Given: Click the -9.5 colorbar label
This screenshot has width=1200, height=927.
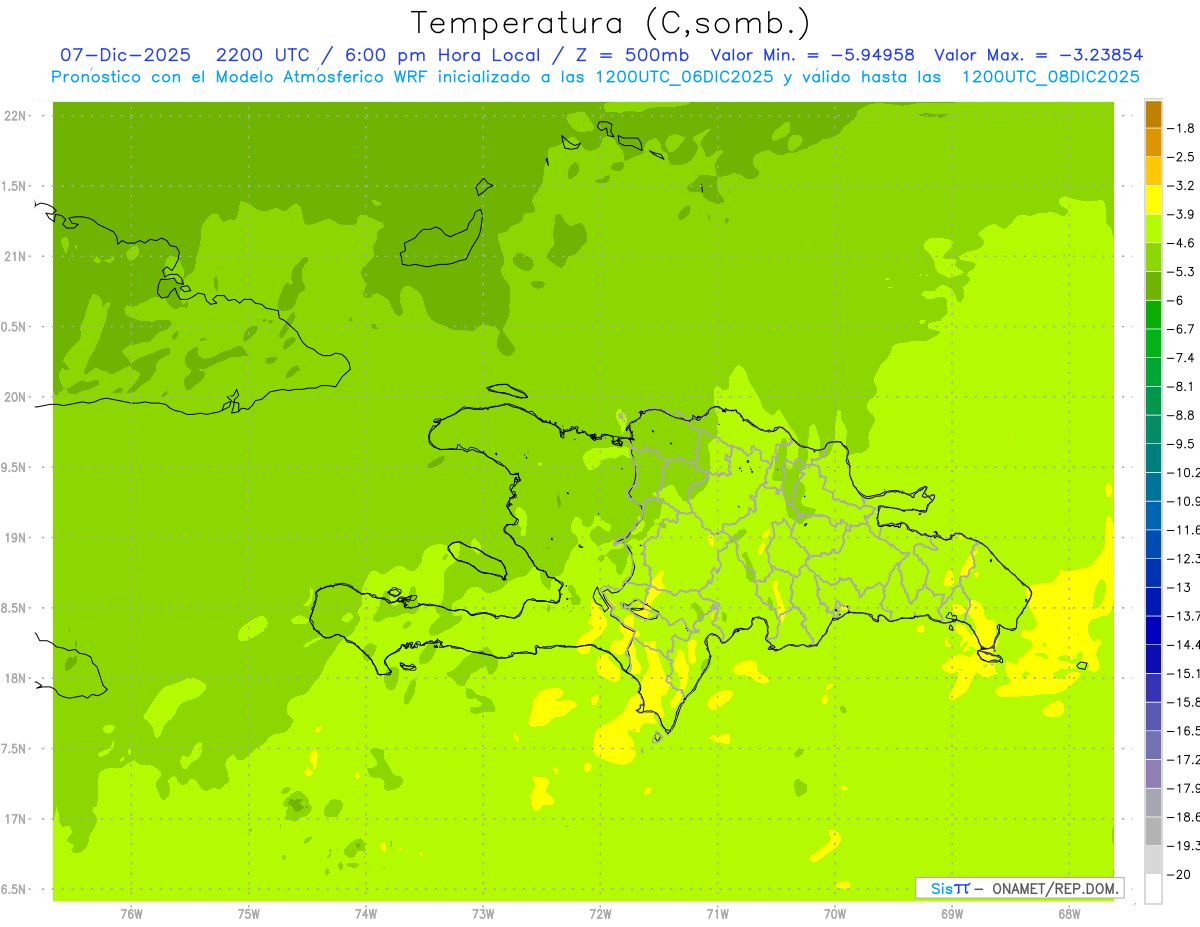Looking at the screenshot, I should pyautogui.click(x=1181, y=444).
